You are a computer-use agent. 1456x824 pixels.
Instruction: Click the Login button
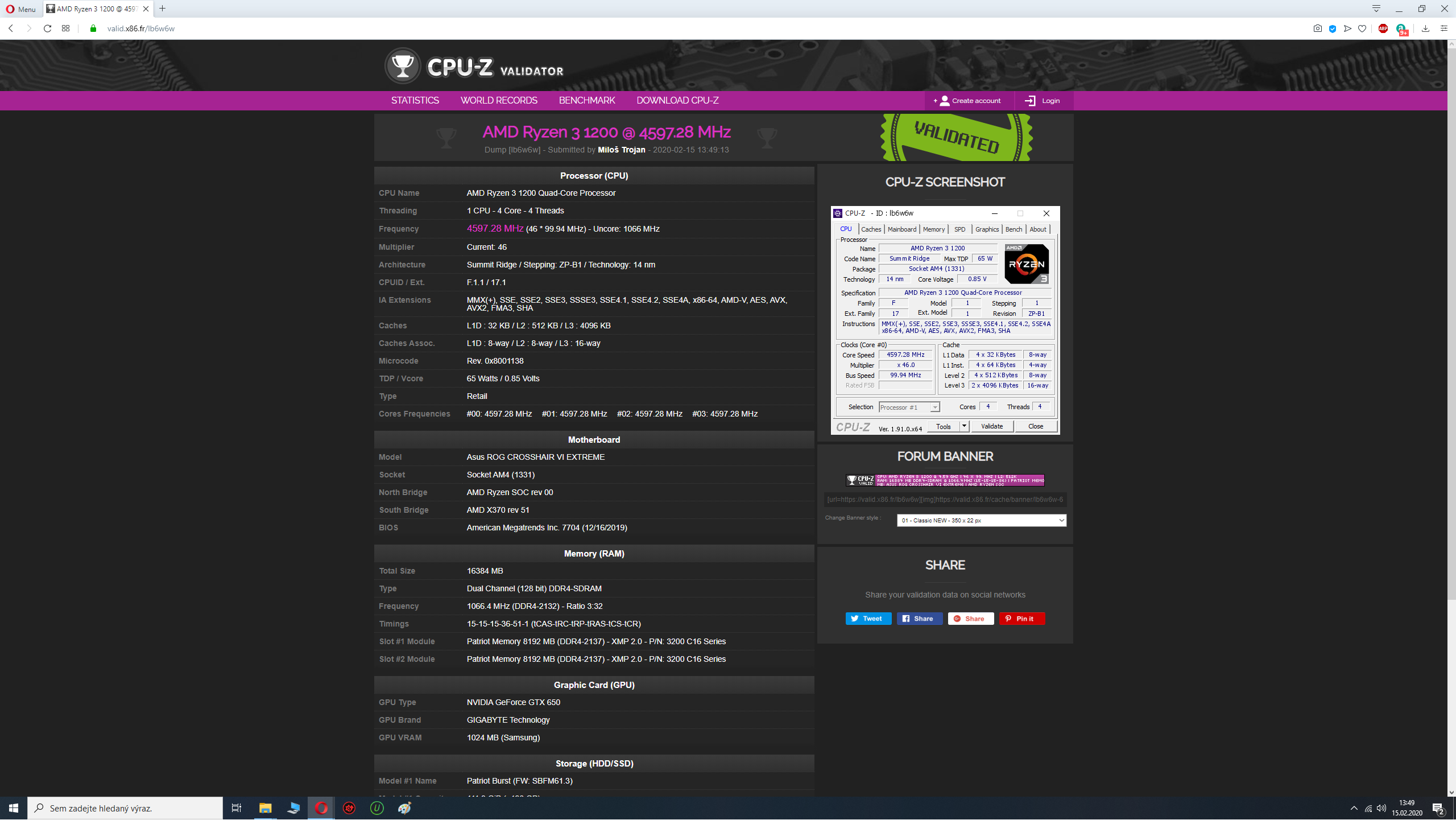1044,101
